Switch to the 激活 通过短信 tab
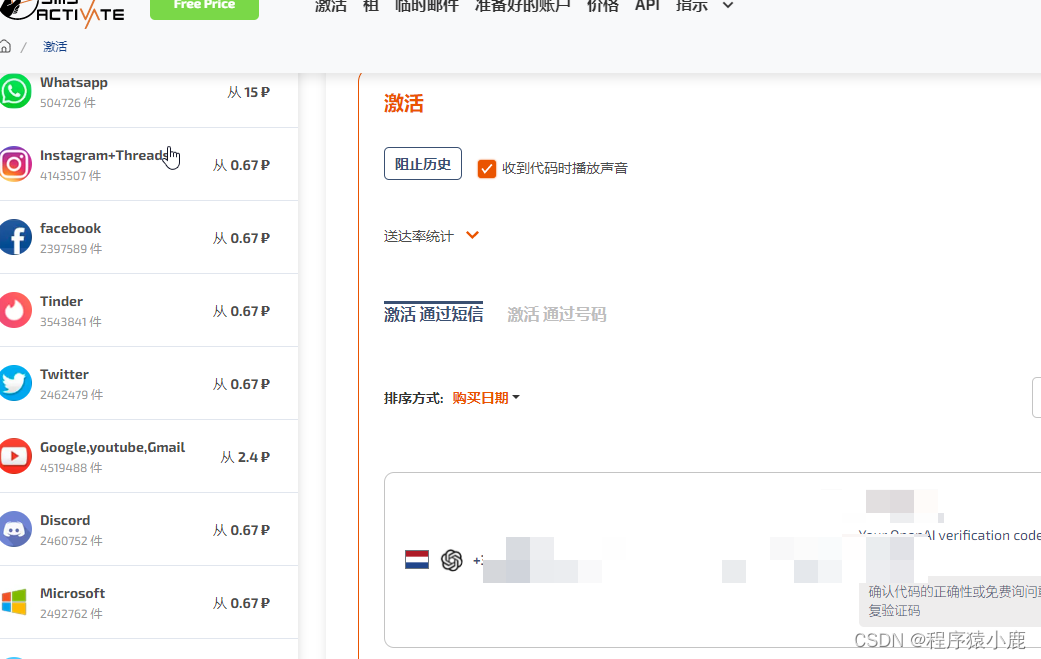Viewport: 1041px width, 659px height. pos(434,313)
